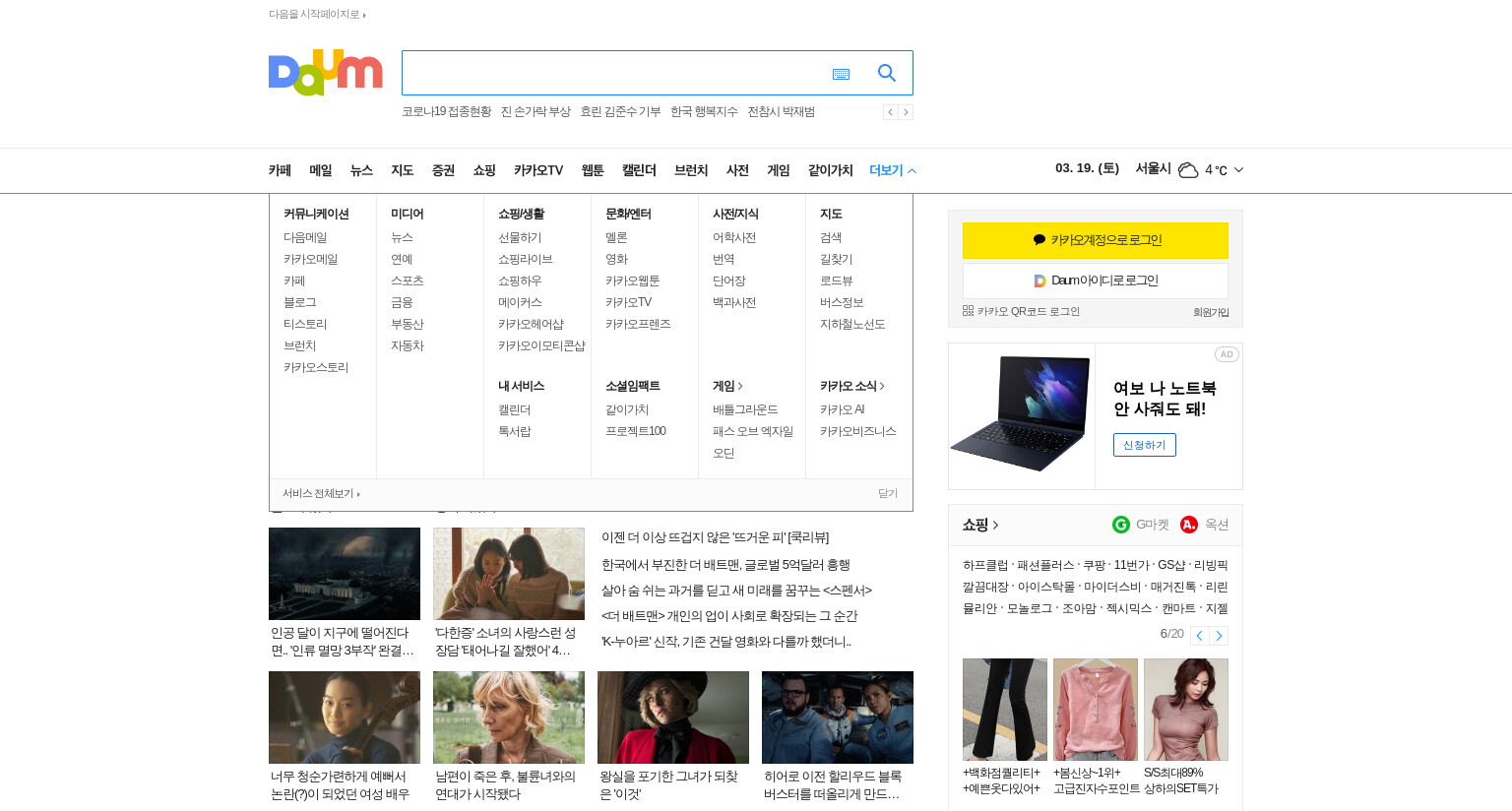Image resolution: width=1512 pixels, height=811 pixels.
Task: Log in with 카카오계정으로 로그인 button
Action: point(1096,240)
